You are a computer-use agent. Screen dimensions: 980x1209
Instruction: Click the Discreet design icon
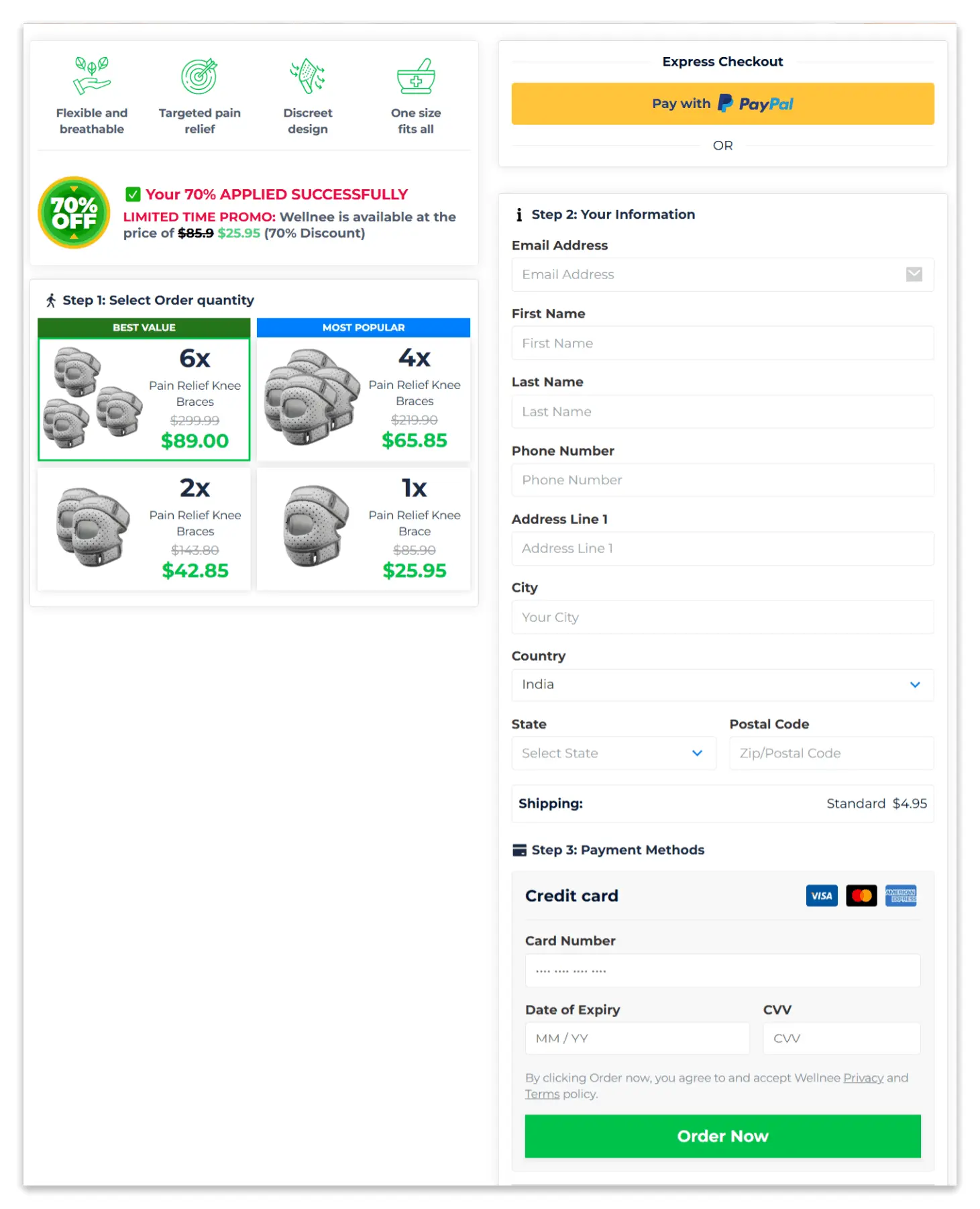pos(307,76)
